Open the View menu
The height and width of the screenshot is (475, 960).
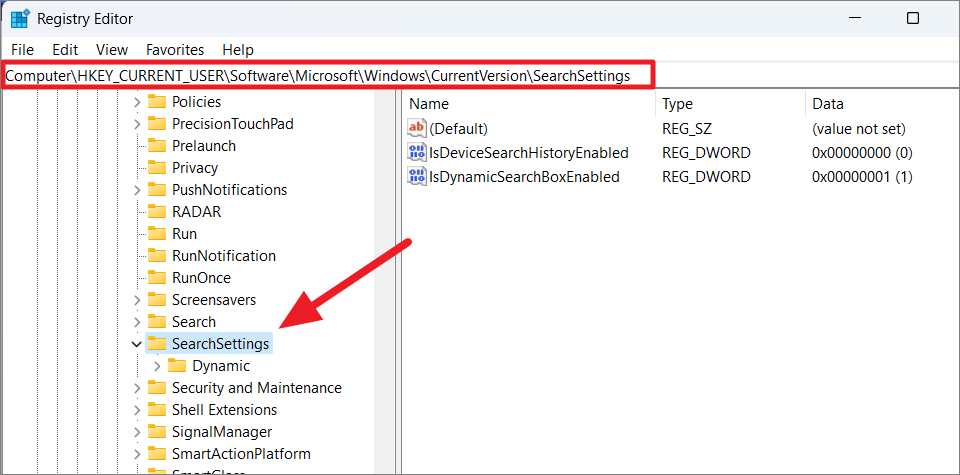pyautogui.click(x=112, y=50)
